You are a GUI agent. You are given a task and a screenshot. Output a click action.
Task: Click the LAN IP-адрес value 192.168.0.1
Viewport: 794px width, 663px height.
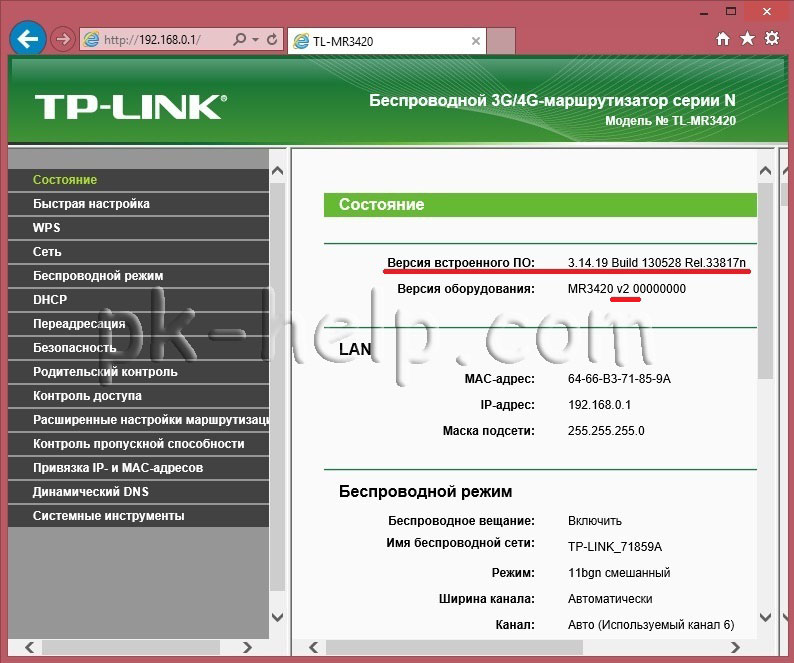[600, 405]
